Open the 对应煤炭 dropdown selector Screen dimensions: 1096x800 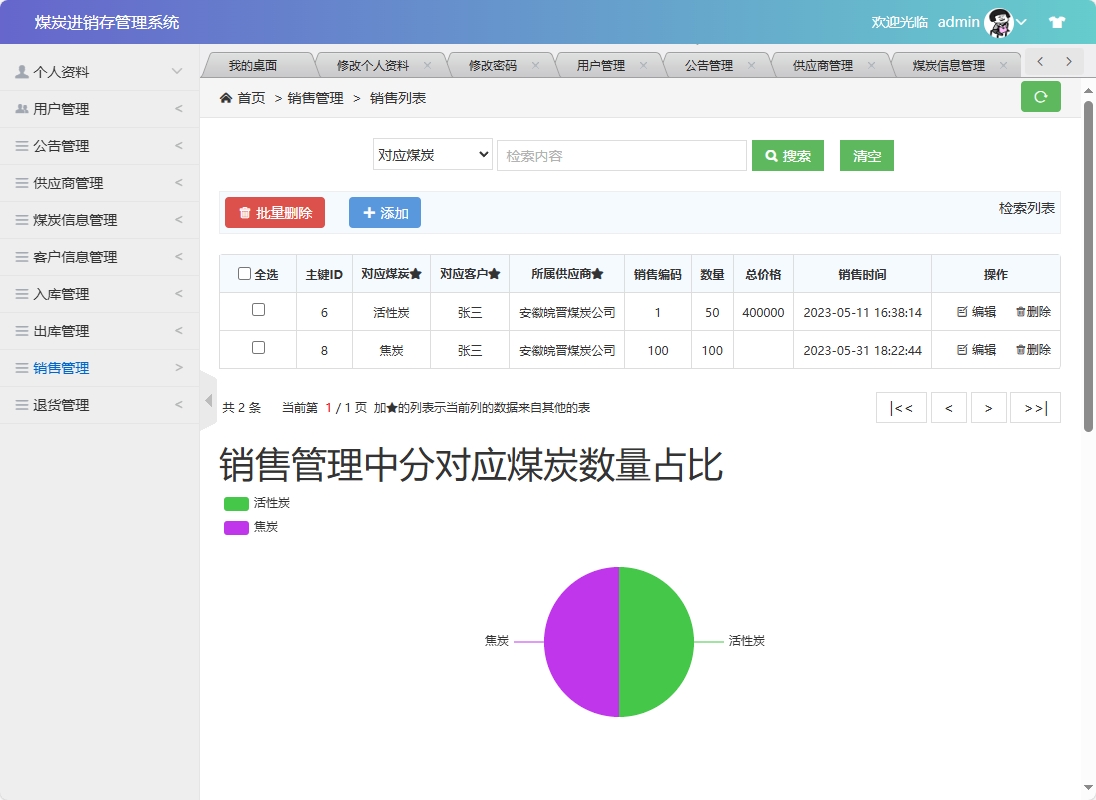(432, 155)
